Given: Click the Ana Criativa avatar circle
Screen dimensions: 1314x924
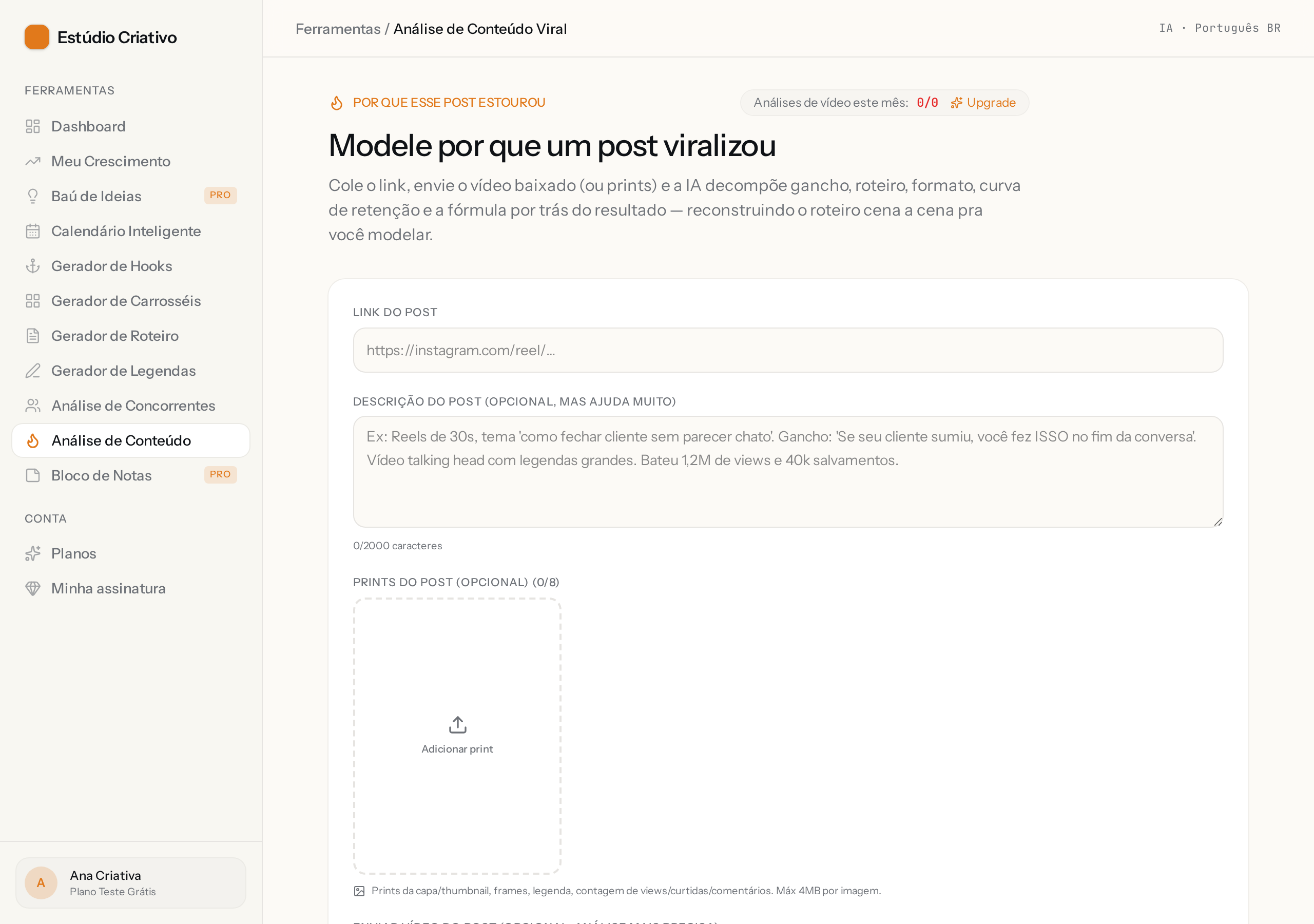Looking at the screenshot, I should pyautogui.click(x=41, y=883).
